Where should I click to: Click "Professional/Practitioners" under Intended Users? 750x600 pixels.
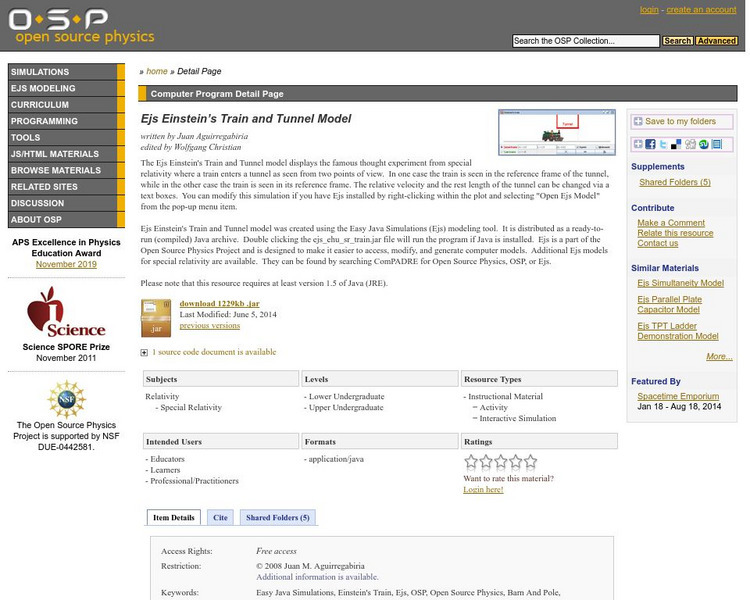pyautogui.click(x=194, y=481)
